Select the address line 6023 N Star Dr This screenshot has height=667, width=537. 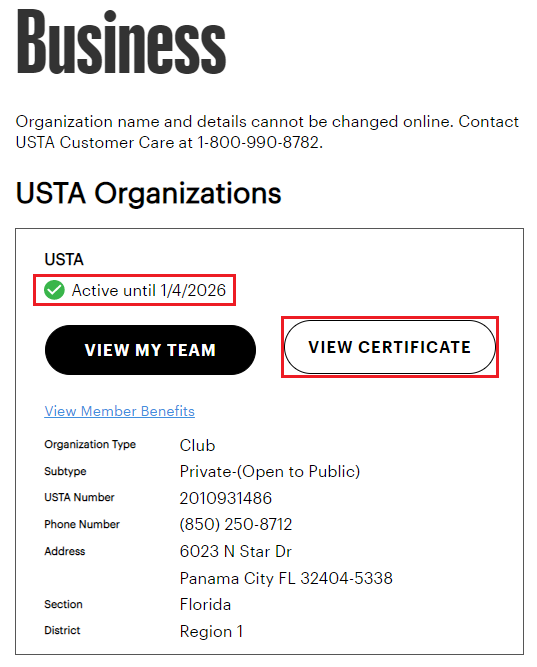pos(235,551)
